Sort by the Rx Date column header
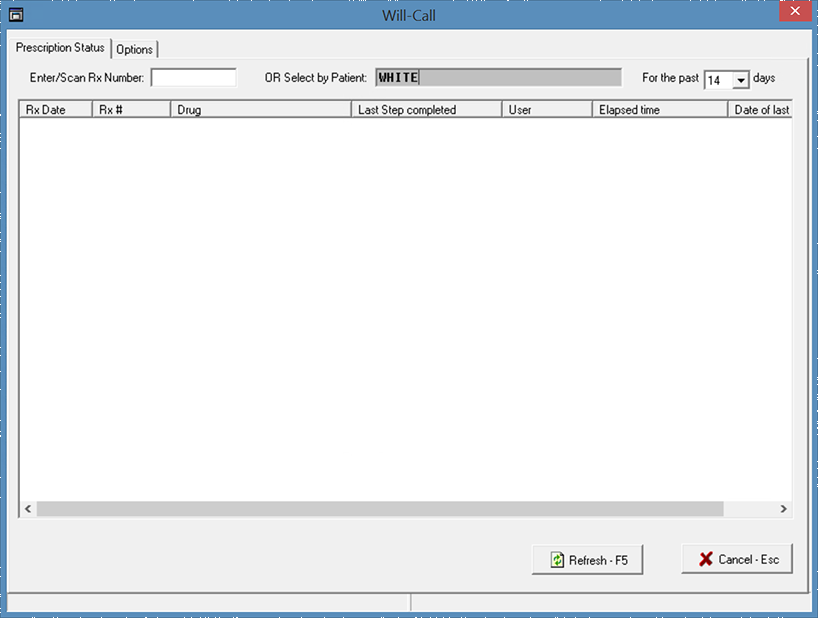Viewport: 818px width, 618px height. [56, 110]
